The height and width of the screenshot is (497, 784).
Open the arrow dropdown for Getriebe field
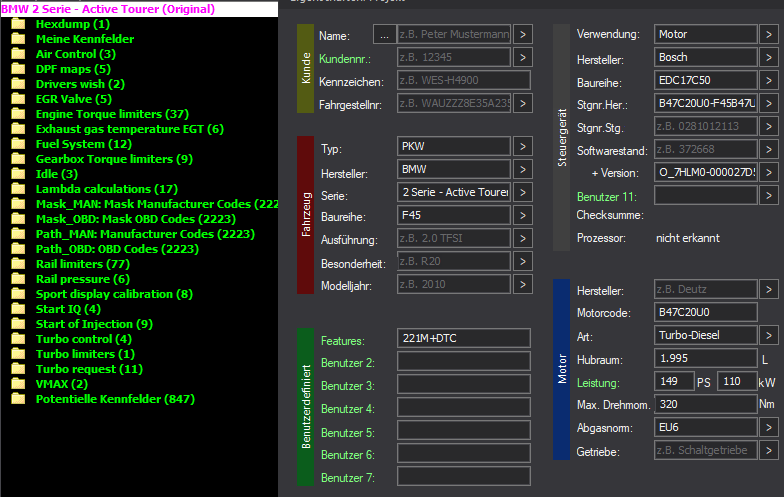[x=768, y=450]
